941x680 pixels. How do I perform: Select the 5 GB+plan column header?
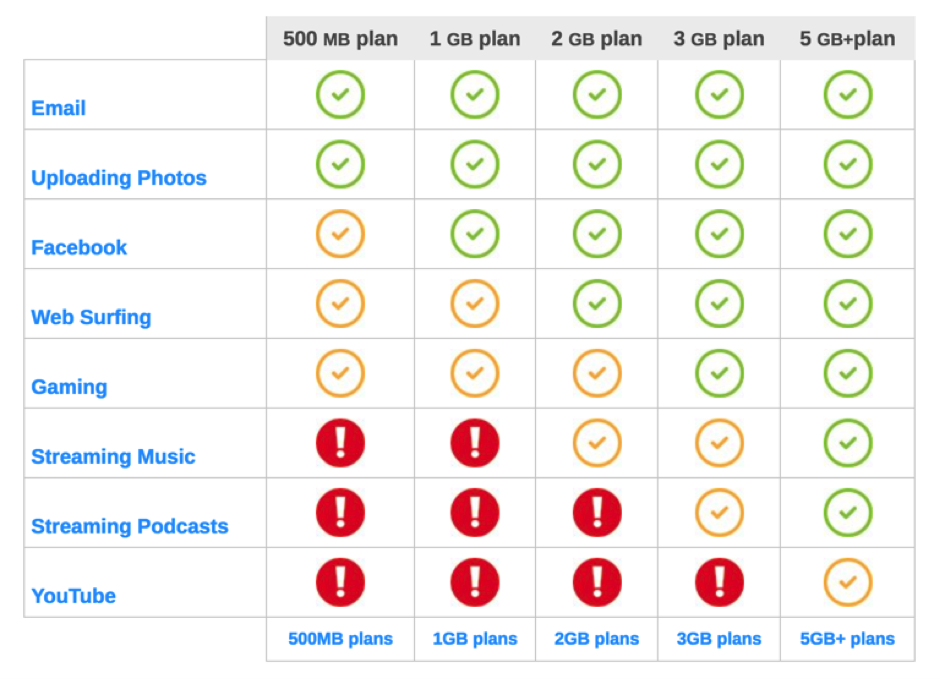847,38
